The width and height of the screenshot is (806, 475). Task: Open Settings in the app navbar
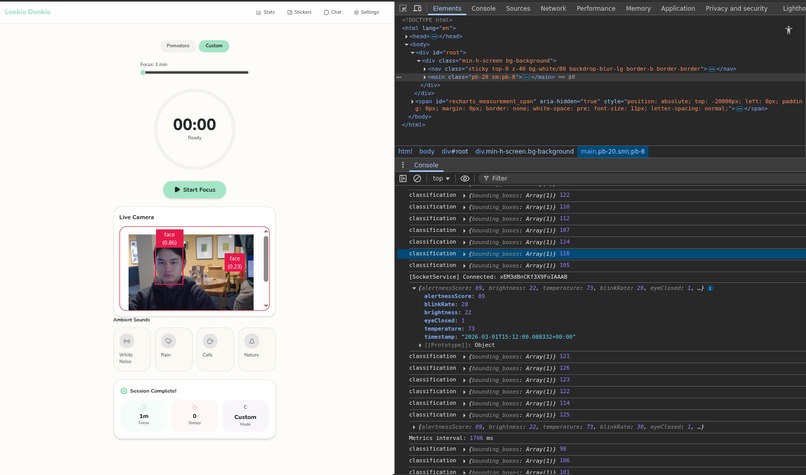point(367,12)
